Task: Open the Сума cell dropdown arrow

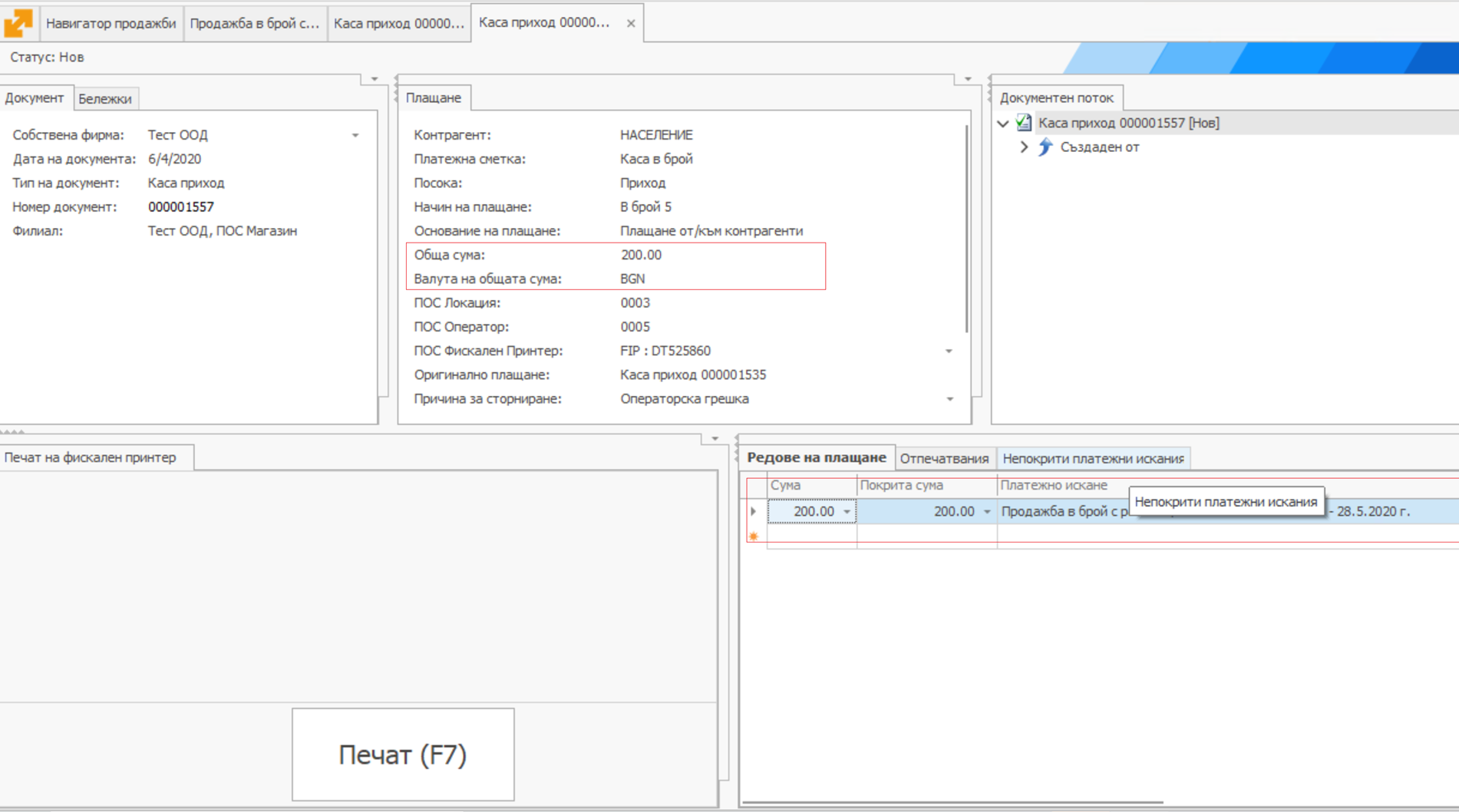Action: pos(847,512)
